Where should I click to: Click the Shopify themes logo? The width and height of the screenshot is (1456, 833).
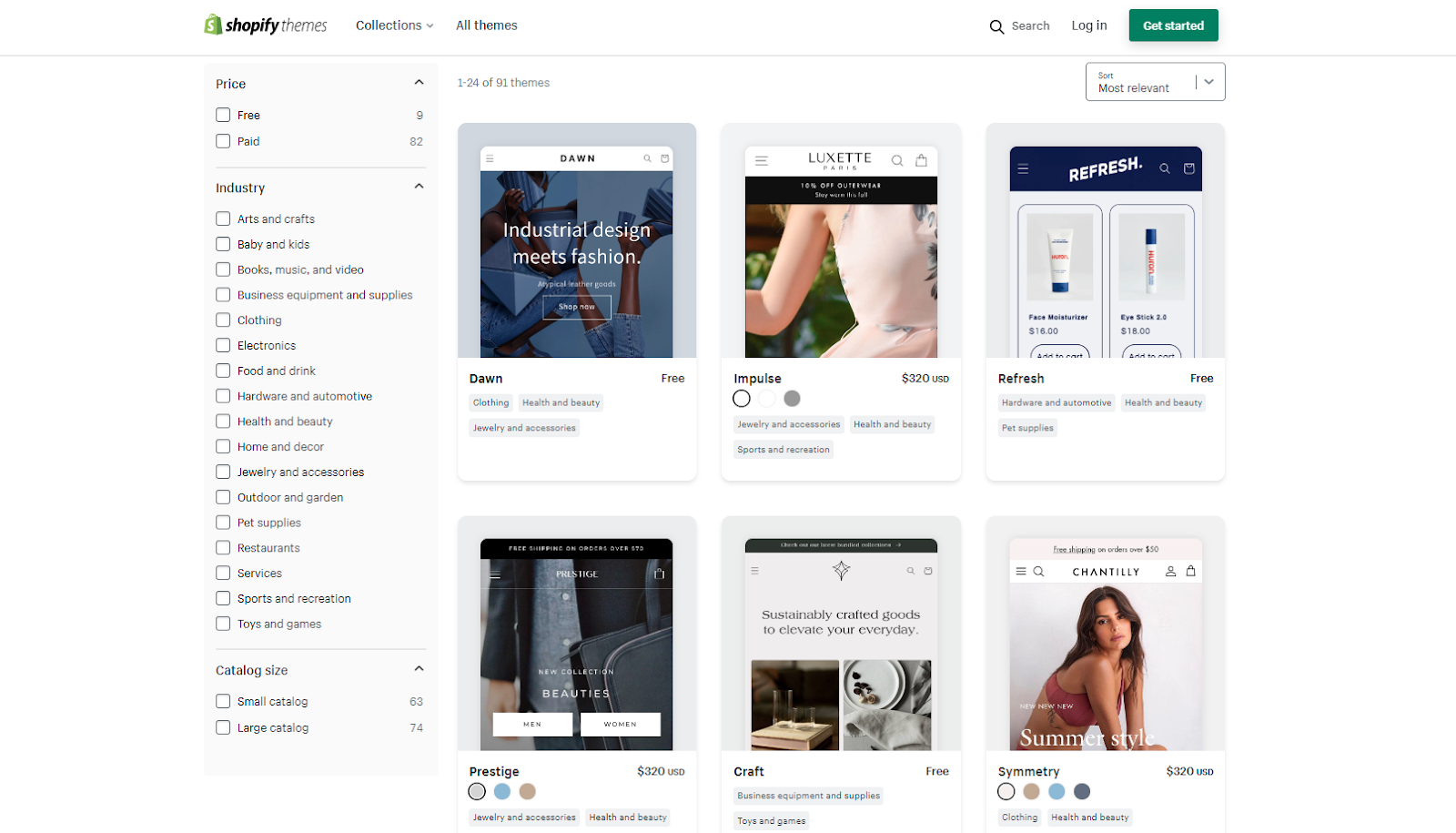(x=265, y=25)
